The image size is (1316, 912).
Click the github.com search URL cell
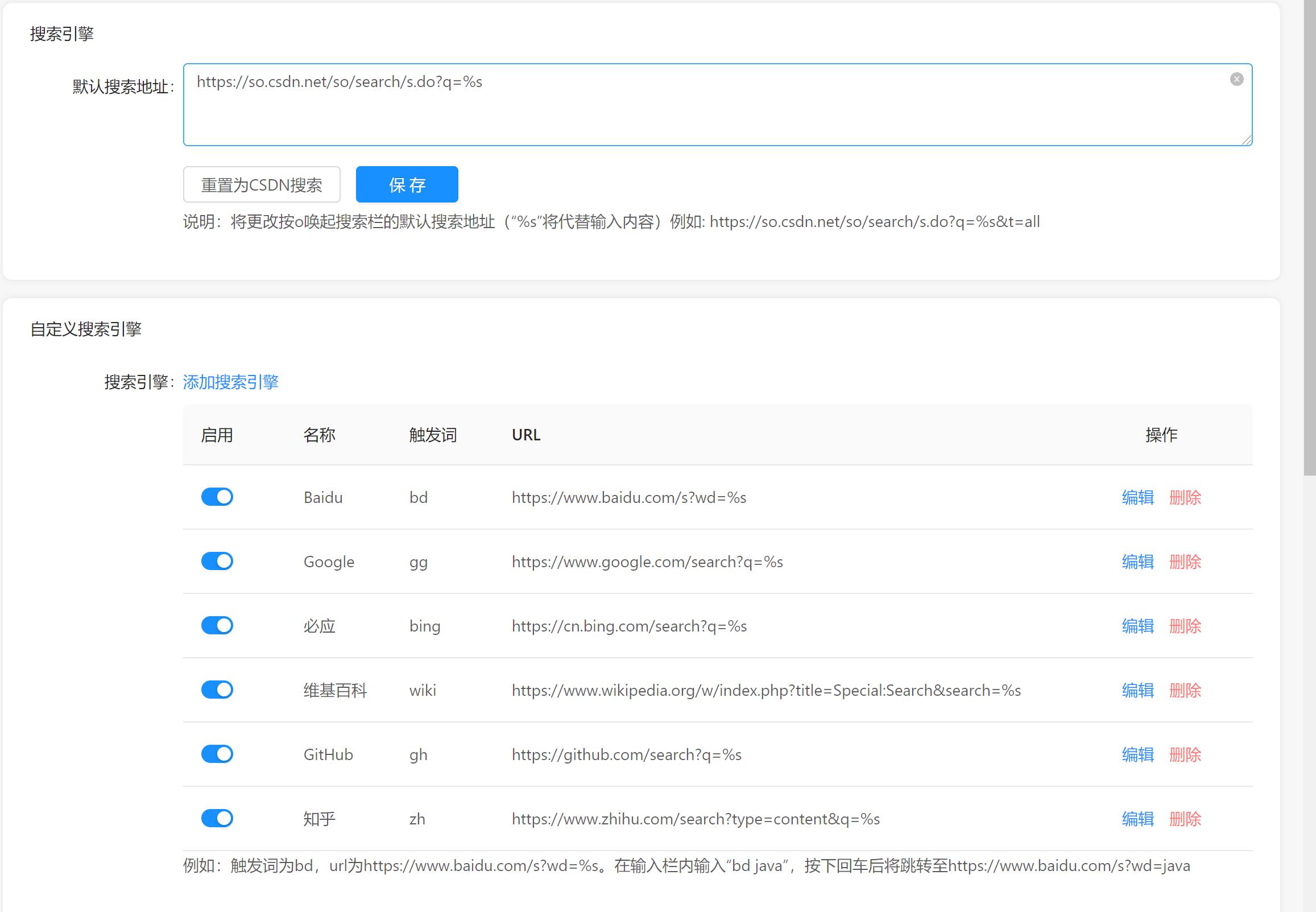[627, 754]
